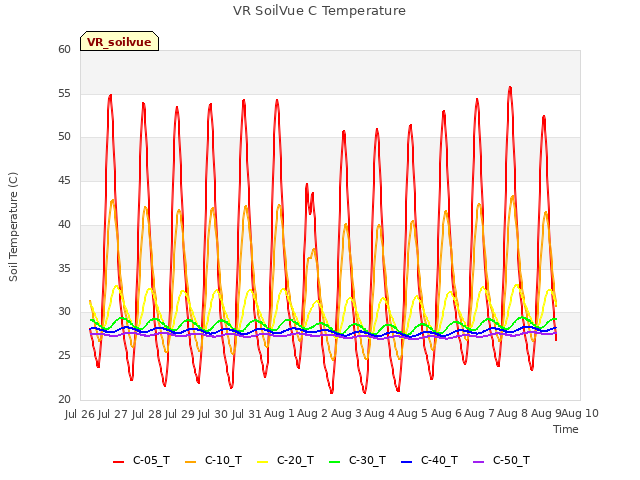Image resolution: width=640 pixels, height=480 pixels.
Task: Click the Jul 26 x-axis label
Action: [x=80, y=414]
